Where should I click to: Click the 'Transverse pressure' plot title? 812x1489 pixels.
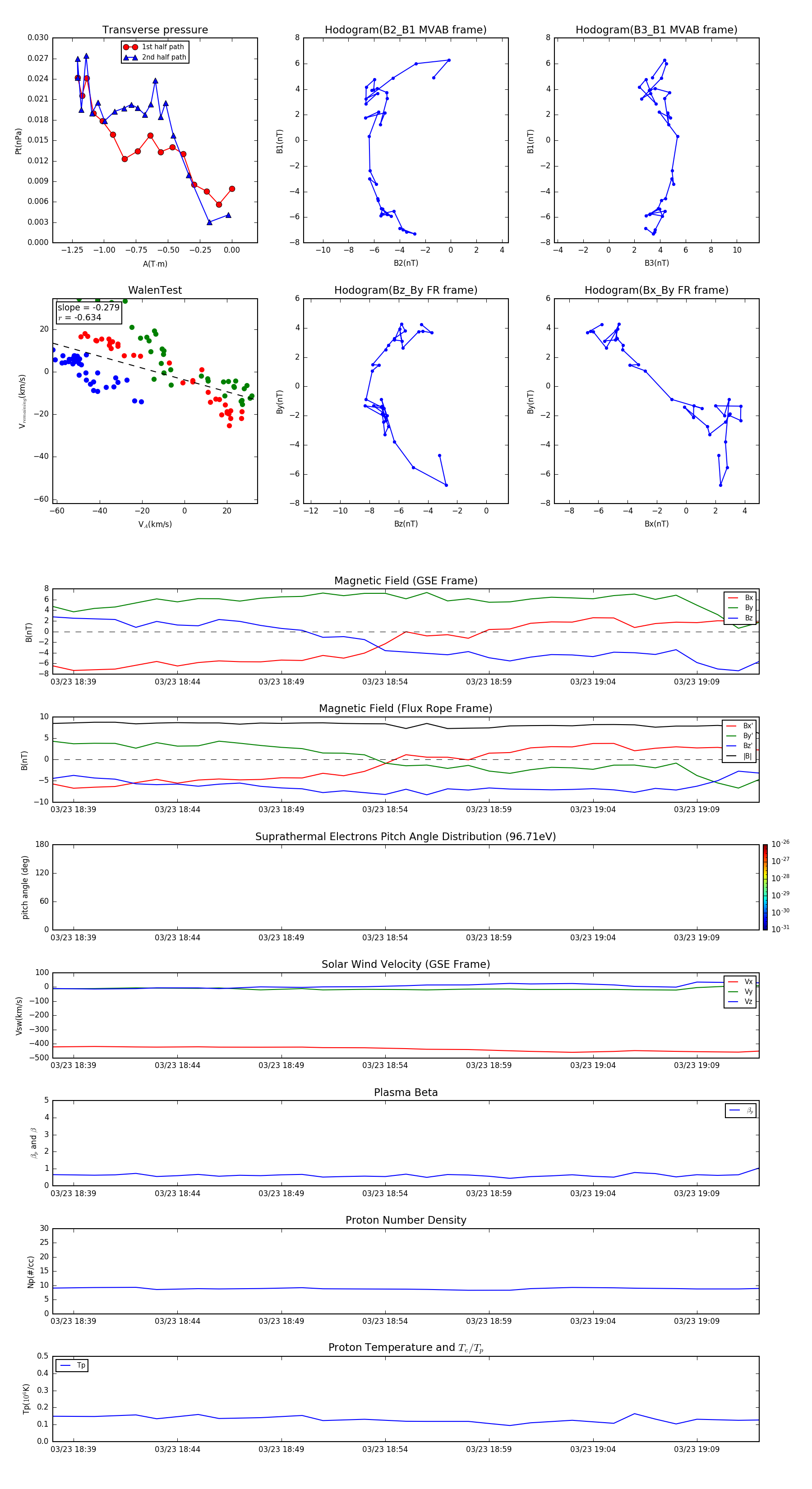point(155,30)
